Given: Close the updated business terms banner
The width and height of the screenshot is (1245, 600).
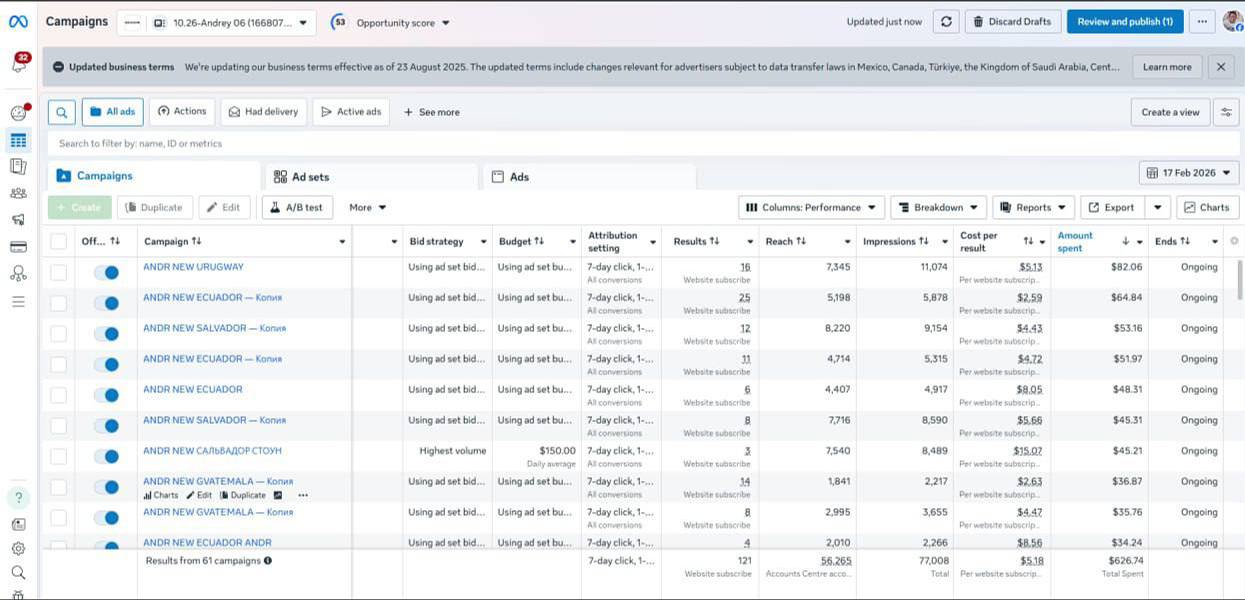Looking at the screenshot, I should 1220,67.
